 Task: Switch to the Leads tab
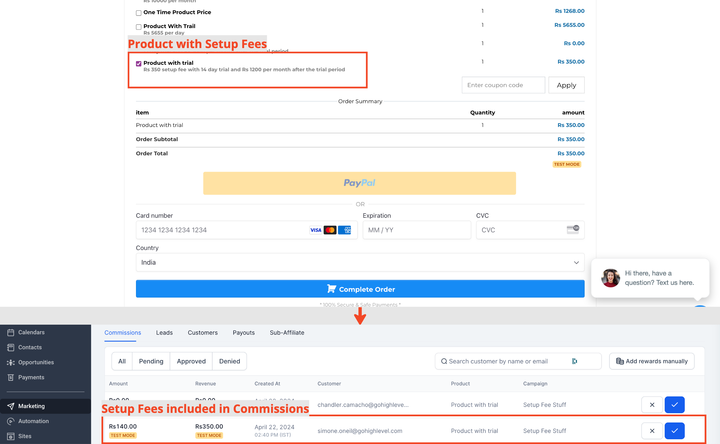[164, 332]
